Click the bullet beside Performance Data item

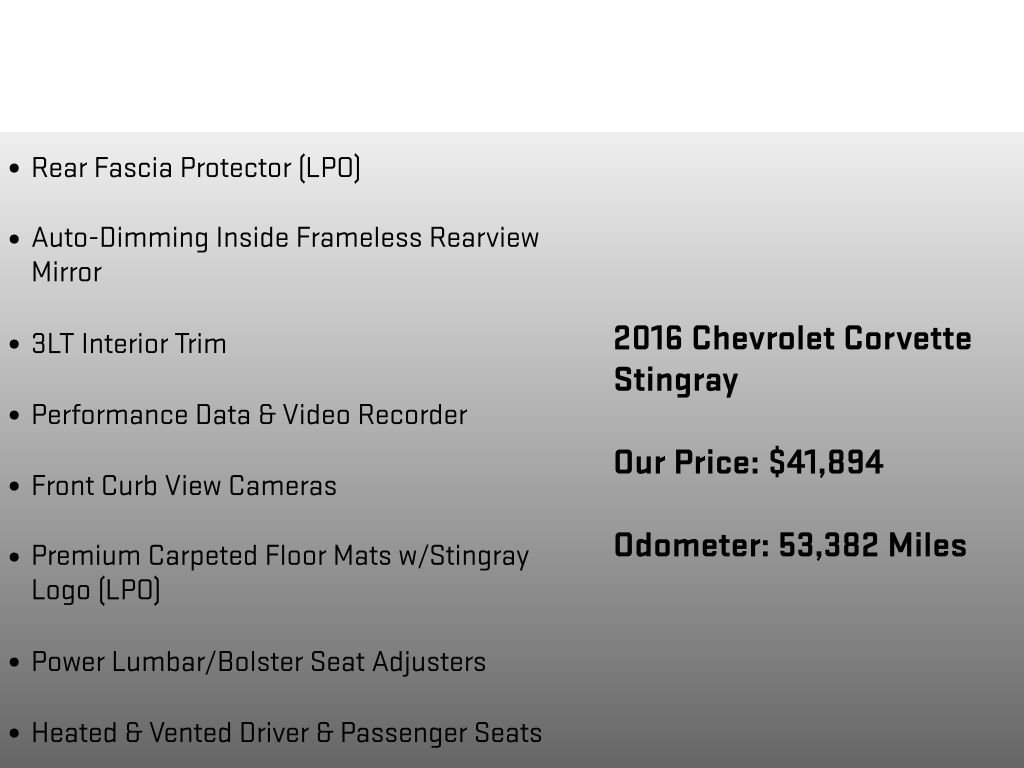14,416
